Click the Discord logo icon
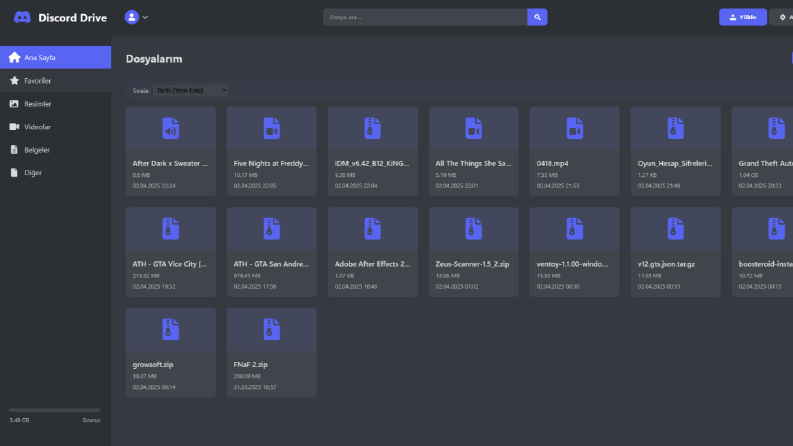Image resolution: width=793 pixels, height=446 pixels. point(22,18)
